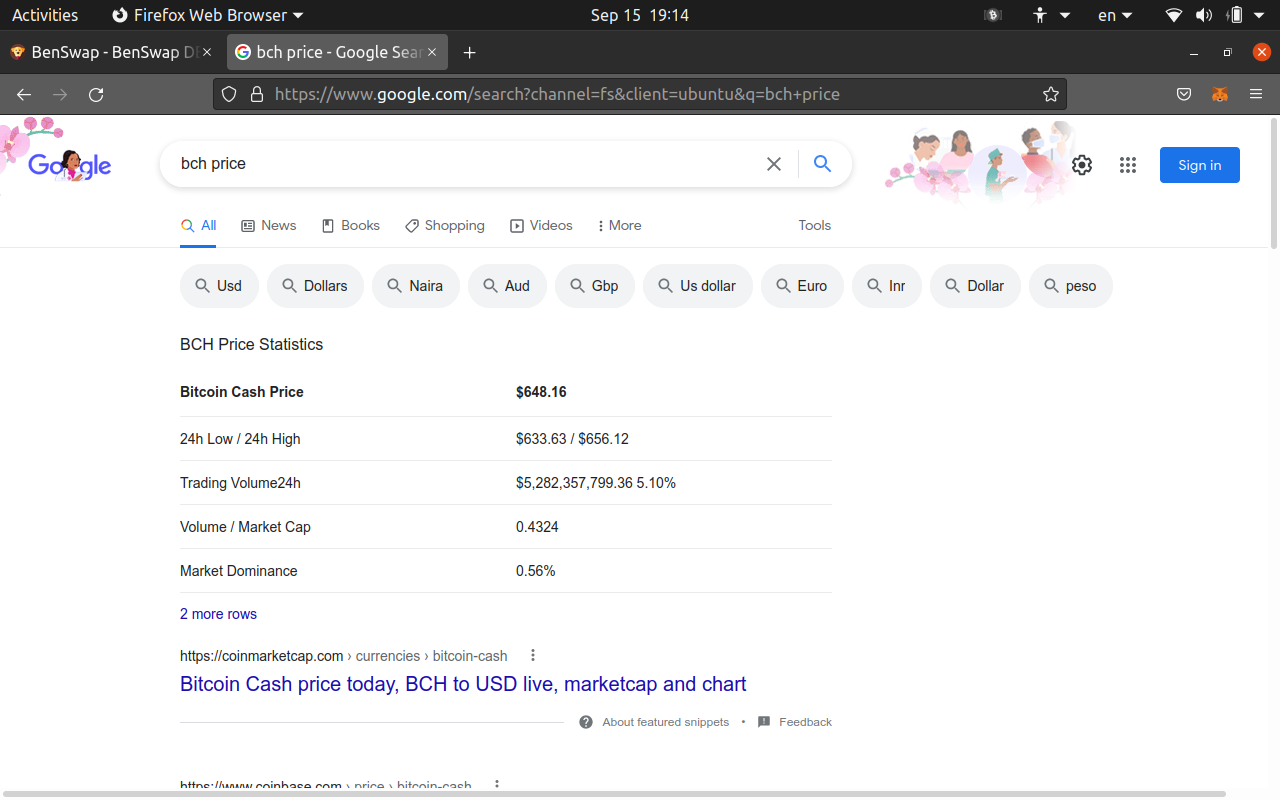
Task: Select the peso suggestion chip
Action: tap(1071, 286)
